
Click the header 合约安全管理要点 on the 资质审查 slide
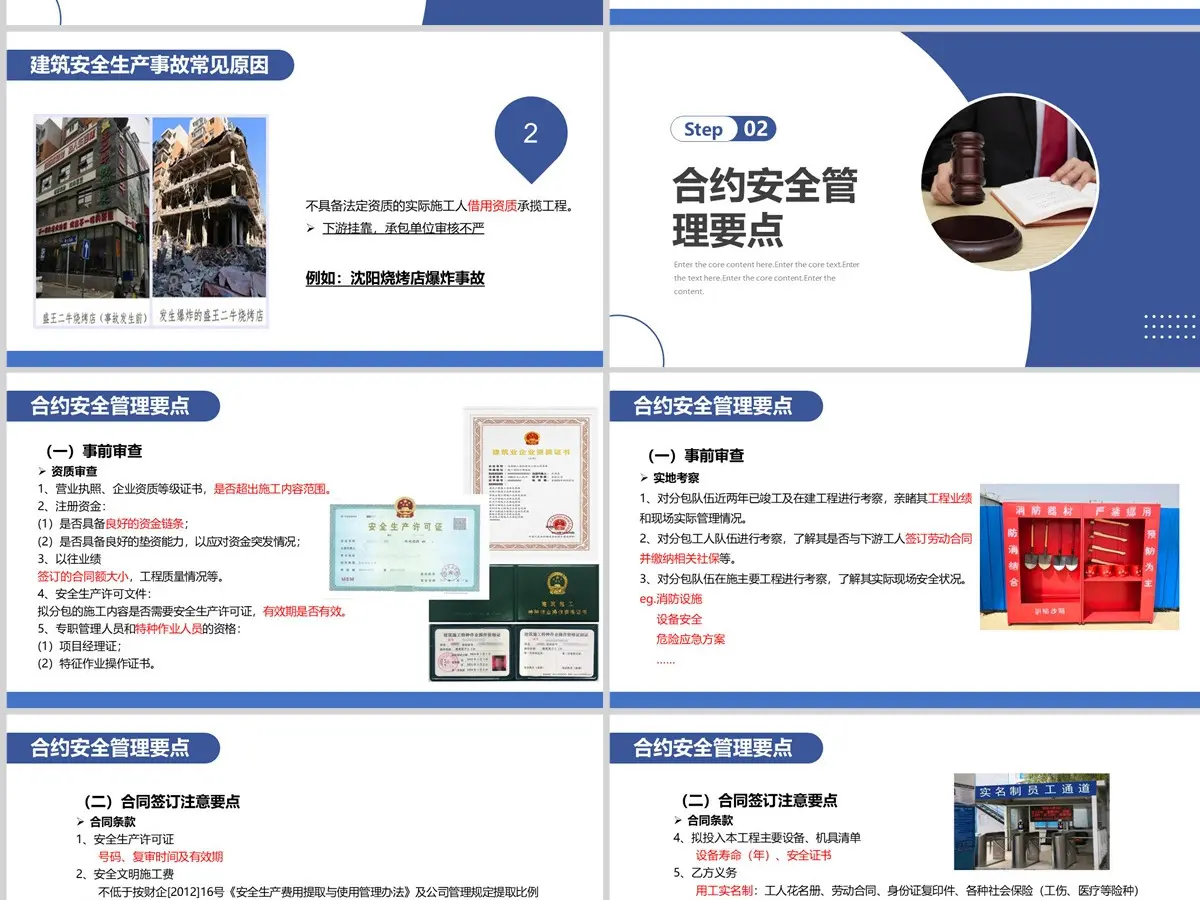(110, 406)
